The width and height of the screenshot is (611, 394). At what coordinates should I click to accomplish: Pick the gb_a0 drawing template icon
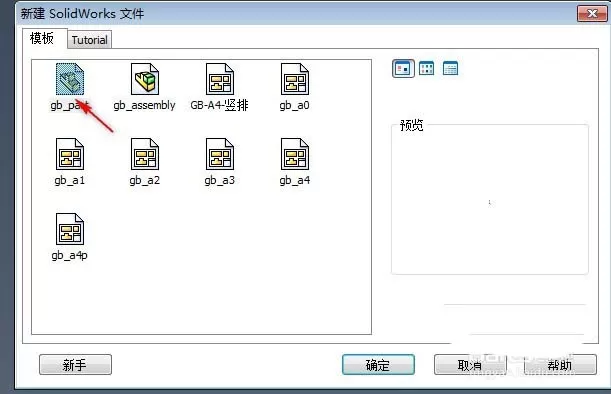point(295,79)
